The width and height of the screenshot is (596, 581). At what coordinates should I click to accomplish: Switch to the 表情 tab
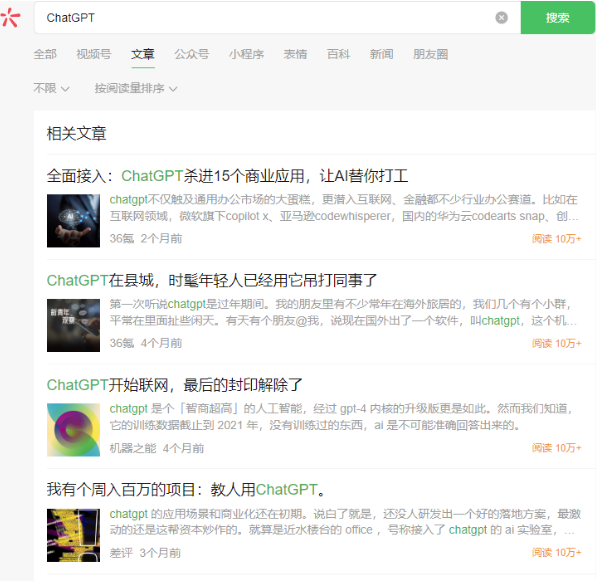[295, 54]
